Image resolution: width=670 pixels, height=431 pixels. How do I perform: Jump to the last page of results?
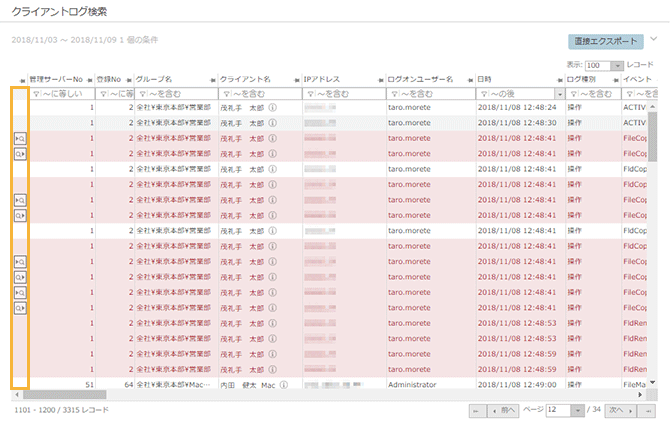tap(650, 410)
